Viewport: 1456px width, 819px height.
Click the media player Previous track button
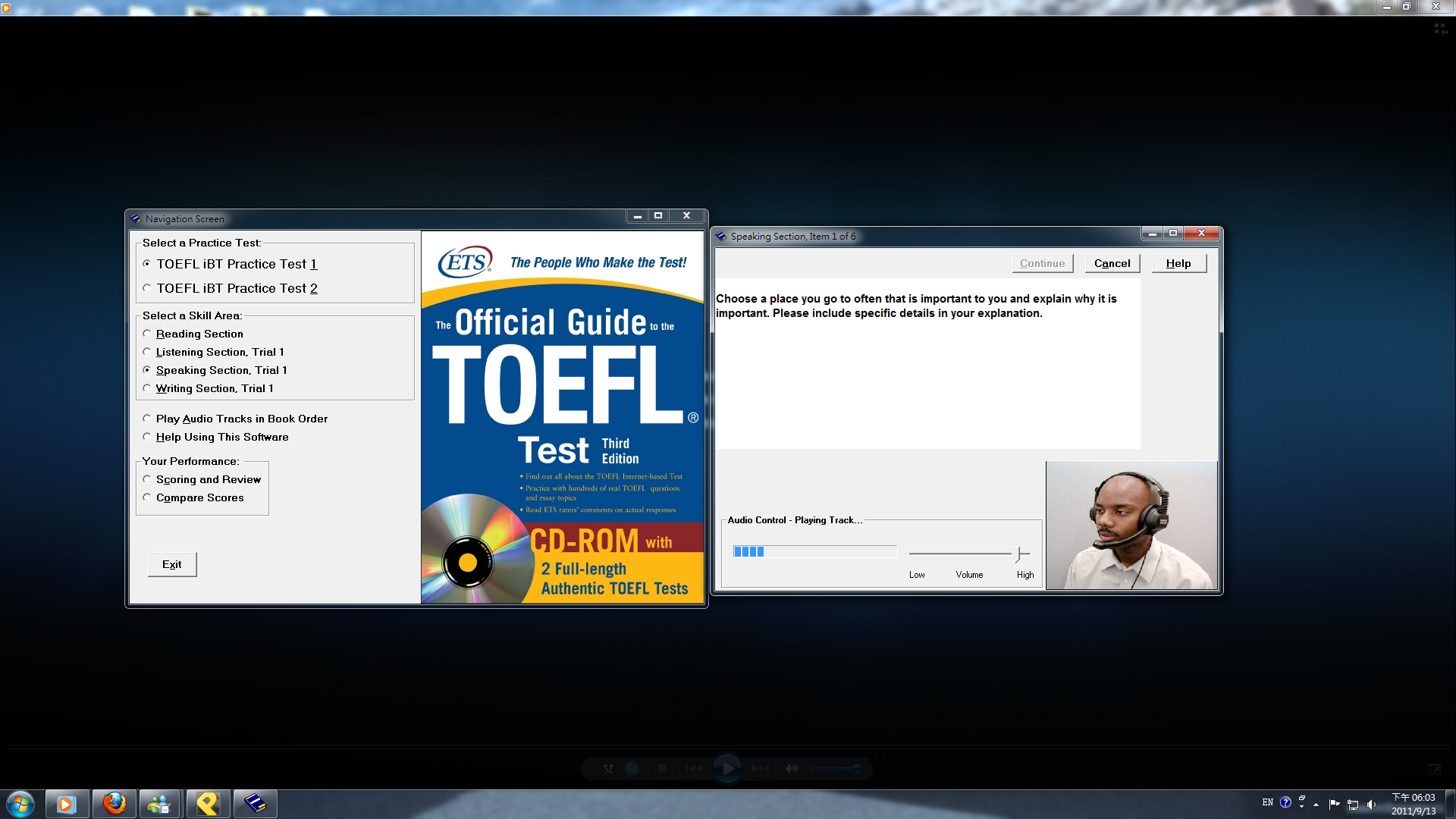694,768
